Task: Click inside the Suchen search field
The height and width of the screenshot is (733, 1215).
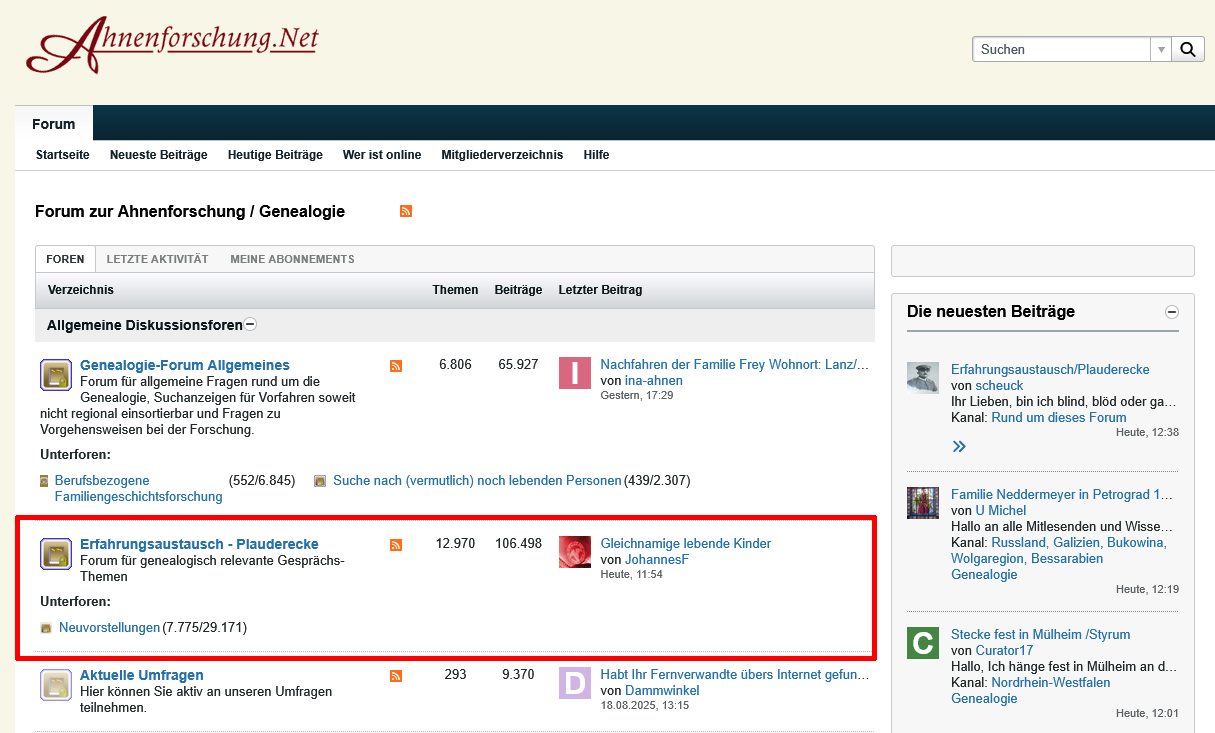Action: tap(1060, 49)
